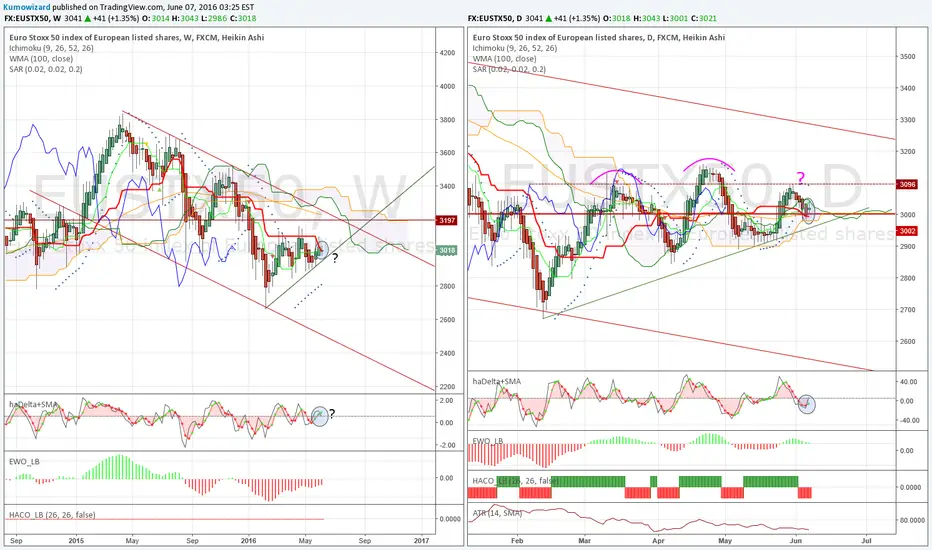Click the 2016 label on weekly time axis
Image resolution: width=932 pixels, height=550 pixels.
[x=248, y=540]
